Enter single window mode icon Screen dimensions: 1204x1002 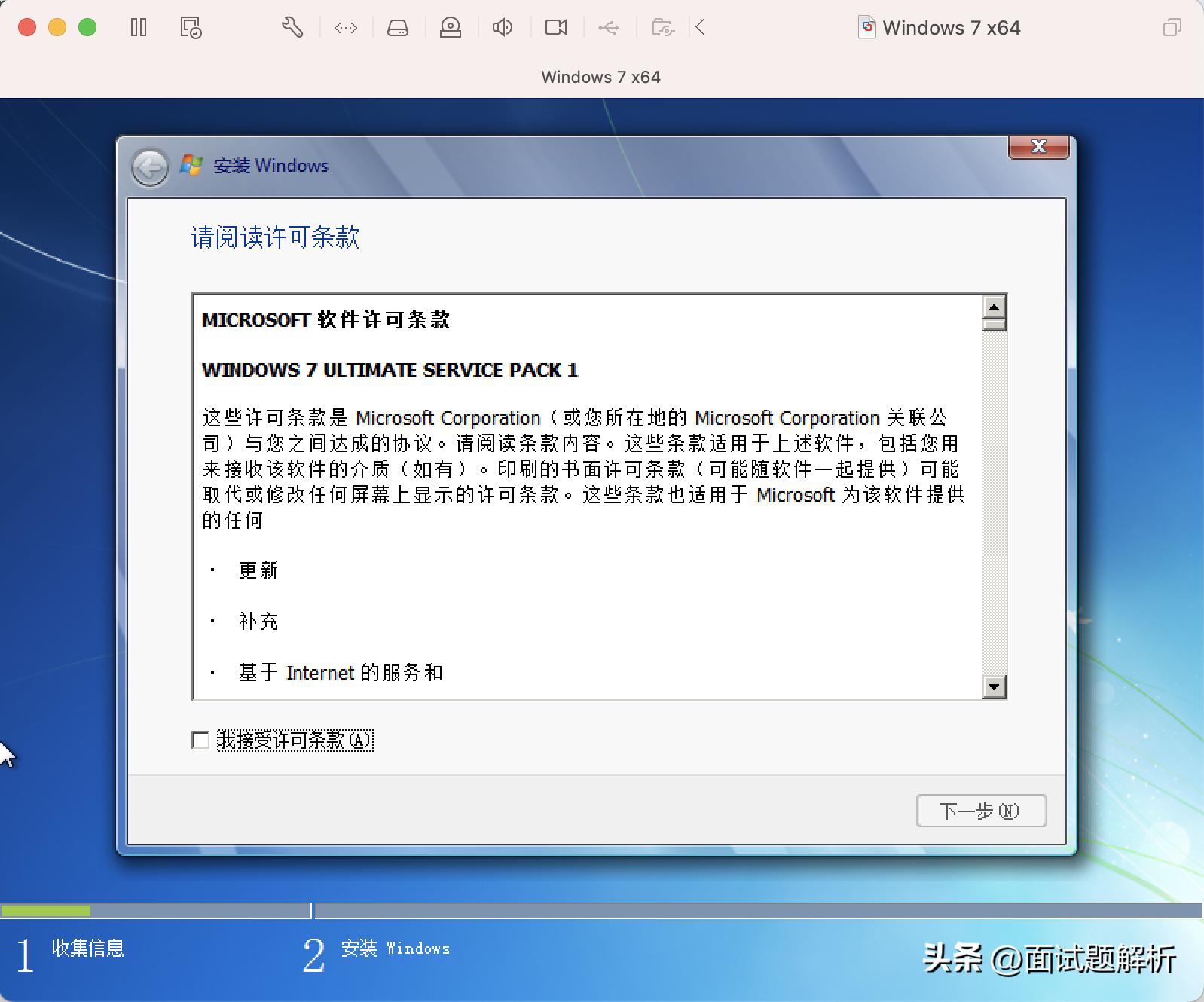(x=1172, y=28)
